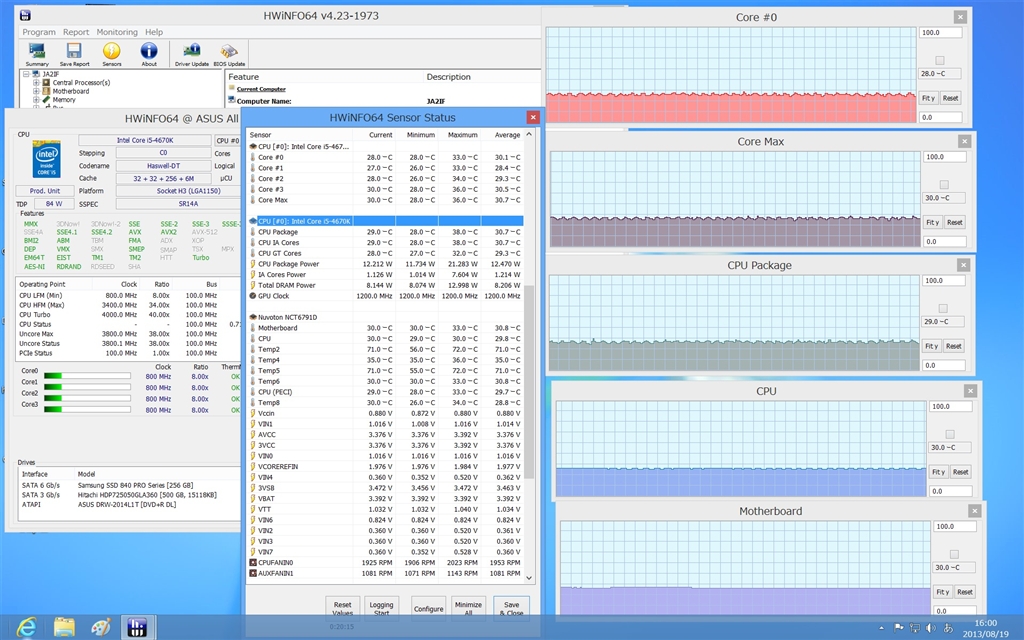Expand the Central Processor(s) tree node
Image resolution: width=1024 pixels, height=640 pixels.
(36, 83)
